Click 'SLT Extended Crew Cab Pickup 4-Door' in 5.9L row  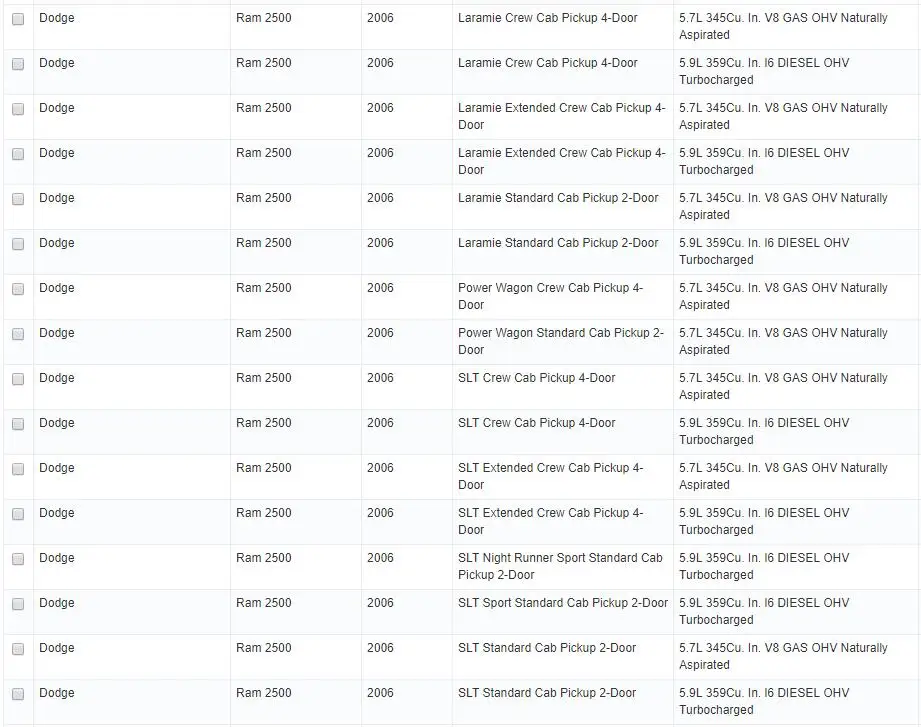coord(550,521)
